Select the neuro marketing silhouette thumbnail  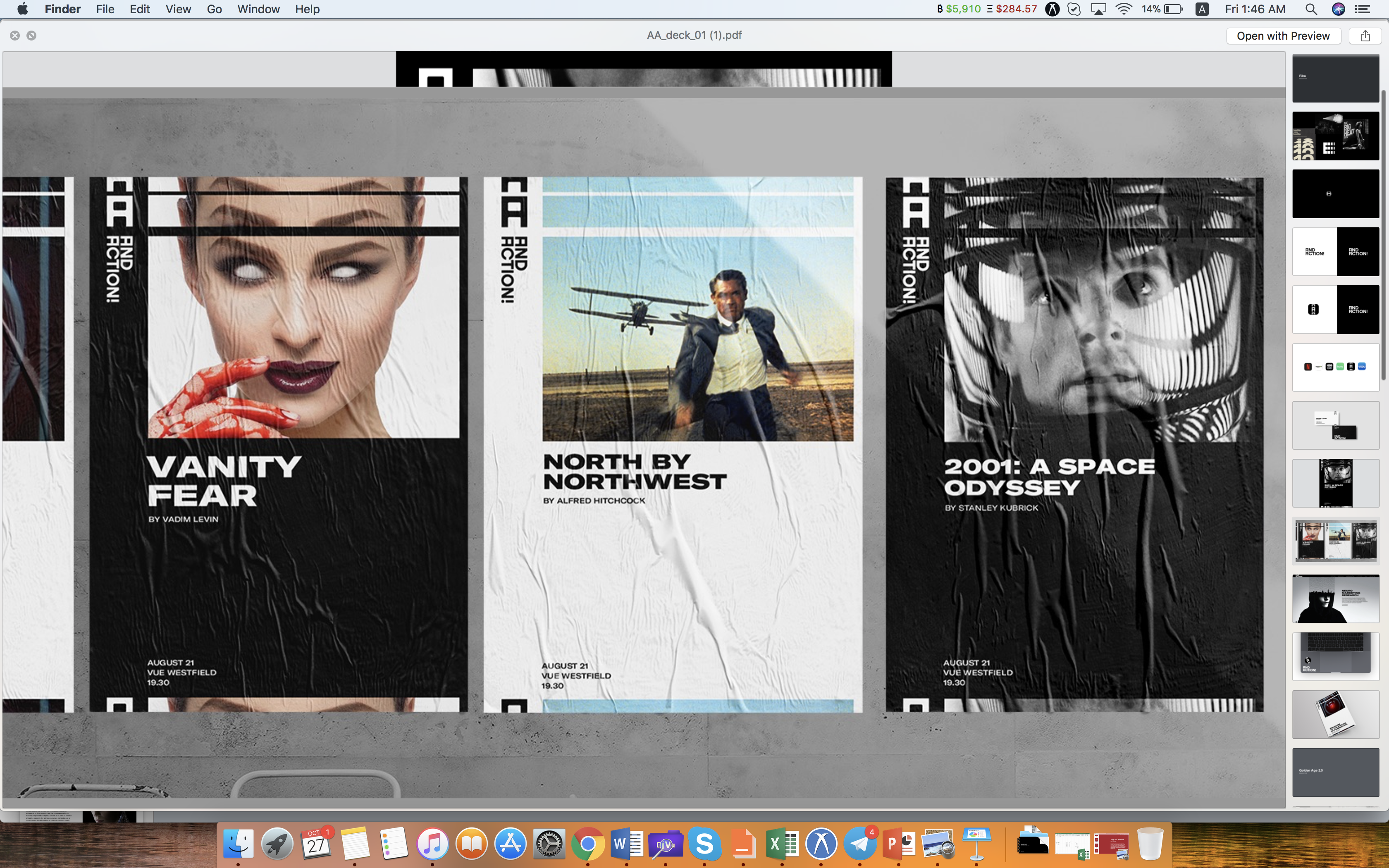coord(1336,599)
